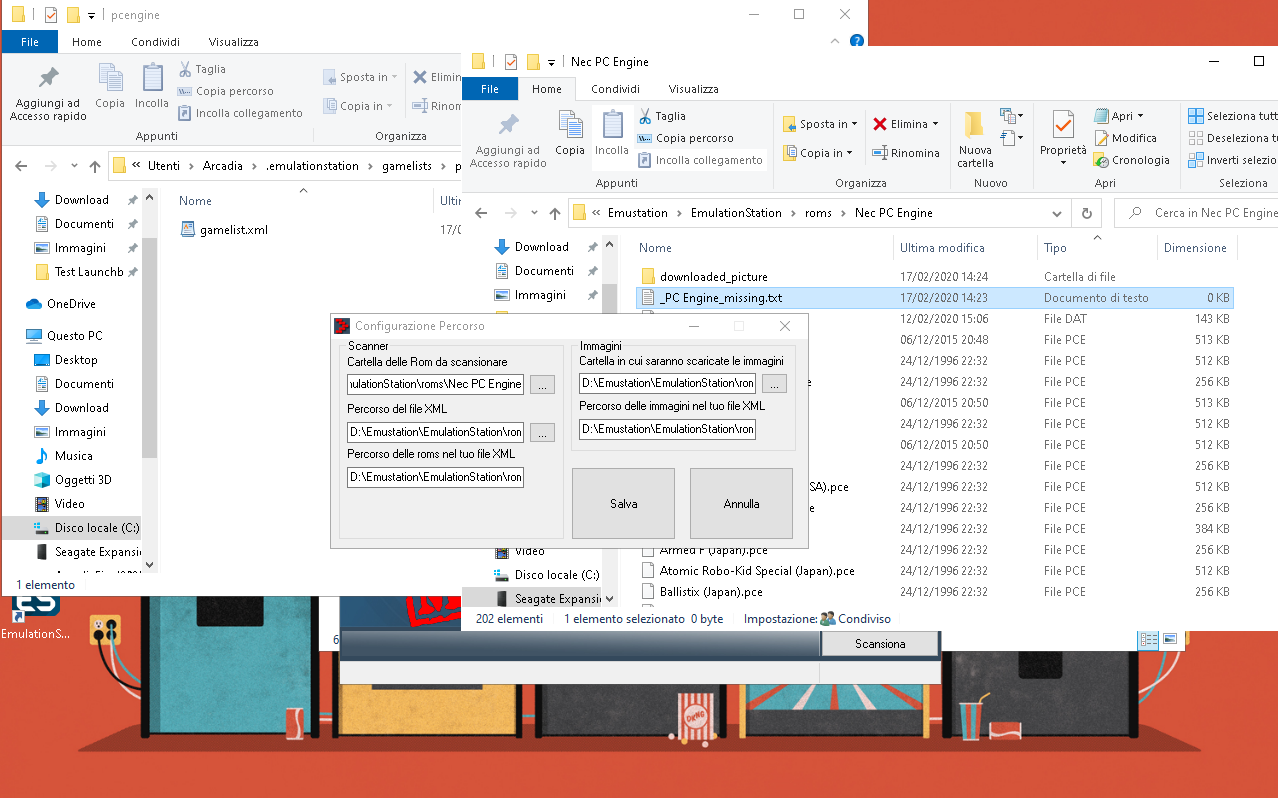
Task: Open Sposta in dropdown in Nec PC Engine window
Action: pos(821,124)
